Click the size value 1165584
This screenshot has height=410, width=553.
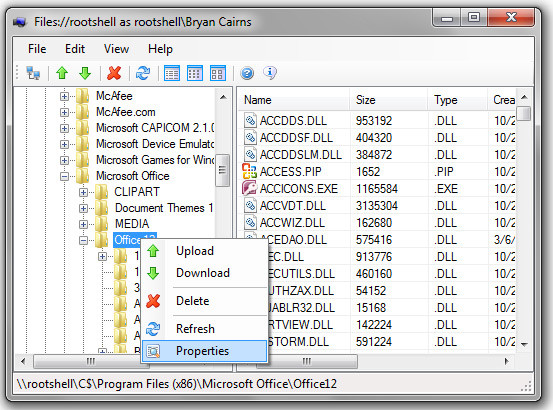click(x=377, y=189)
